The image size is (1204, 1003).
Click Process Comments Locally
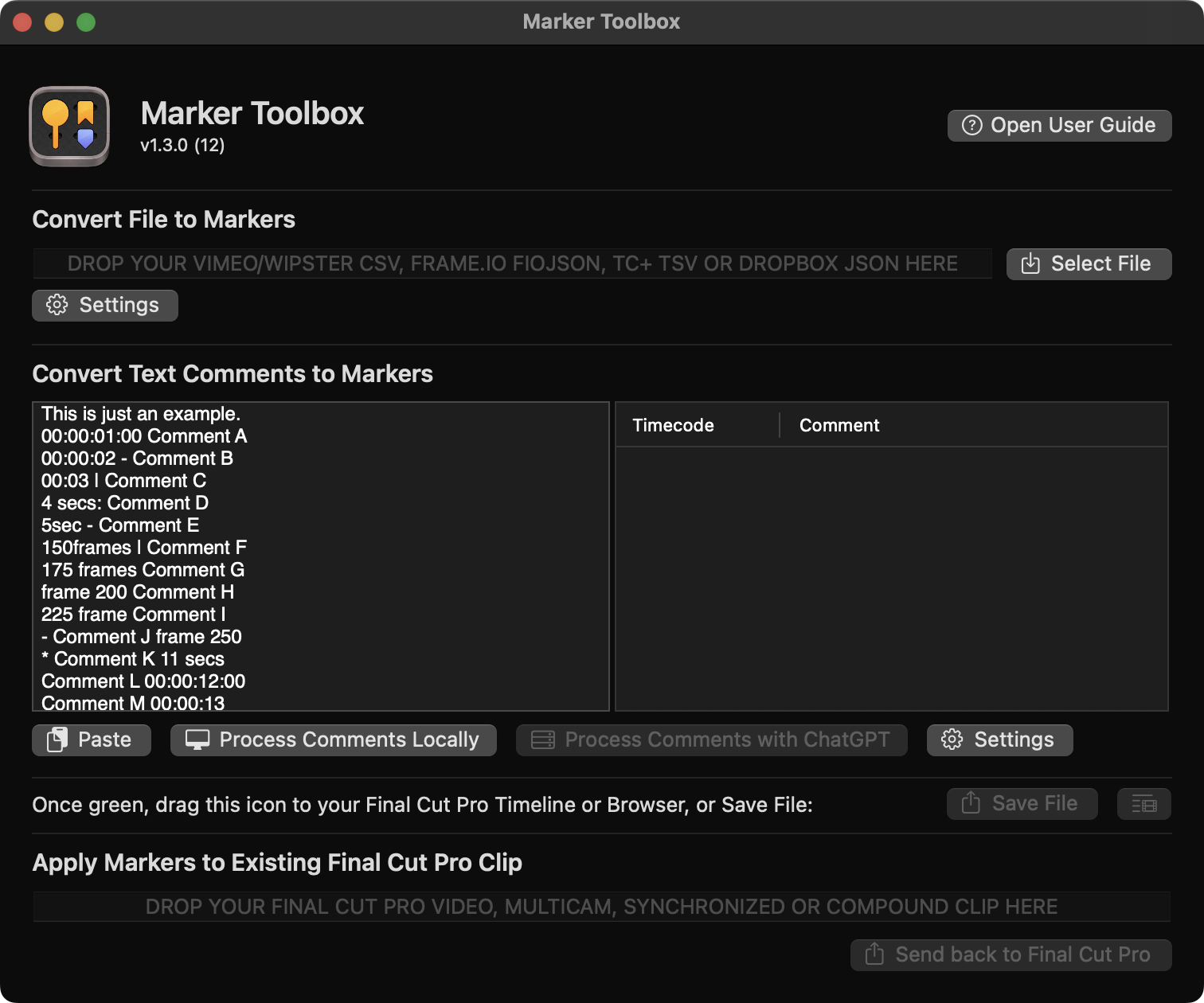pyautogui.click(x=334, y=740)
